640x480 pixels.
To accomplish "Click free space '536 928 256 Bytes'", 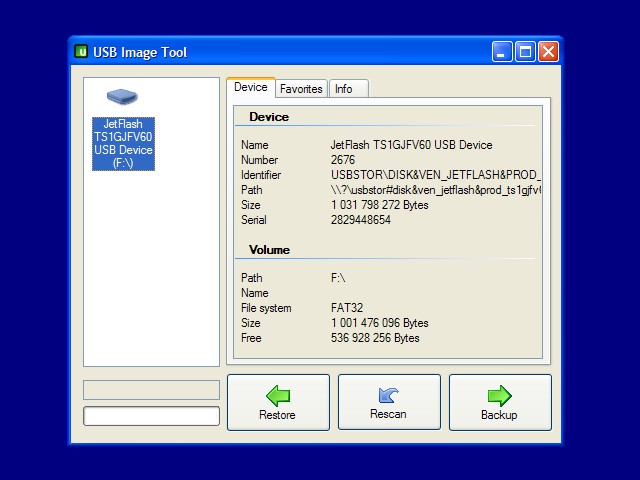I will [x=375, y=338].
